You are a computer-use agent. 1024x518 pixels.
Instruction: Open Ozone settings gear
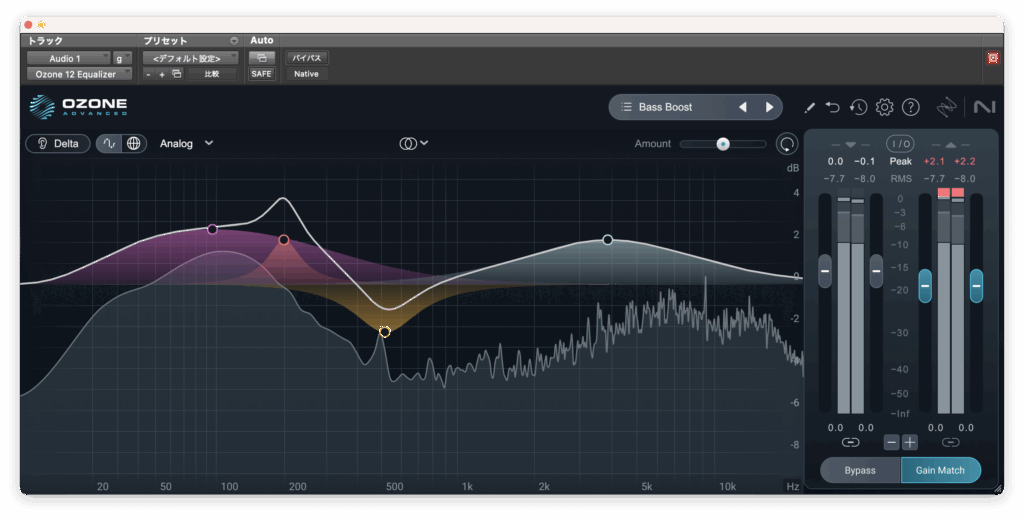(x=884, y=107)
